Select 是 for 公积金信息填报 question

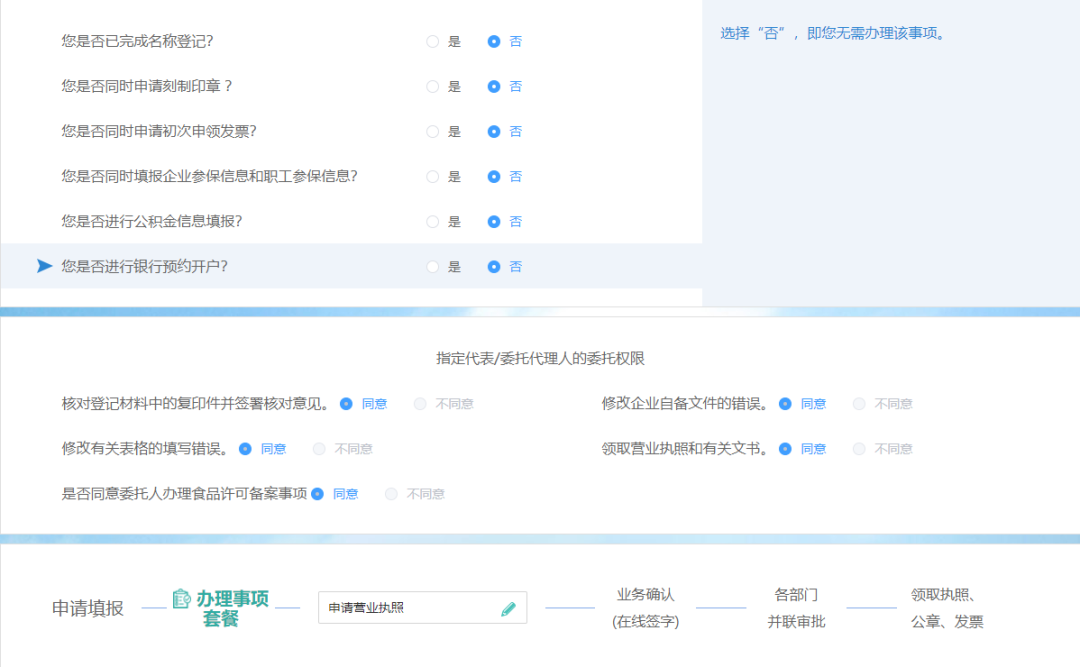tap(431, 221)
